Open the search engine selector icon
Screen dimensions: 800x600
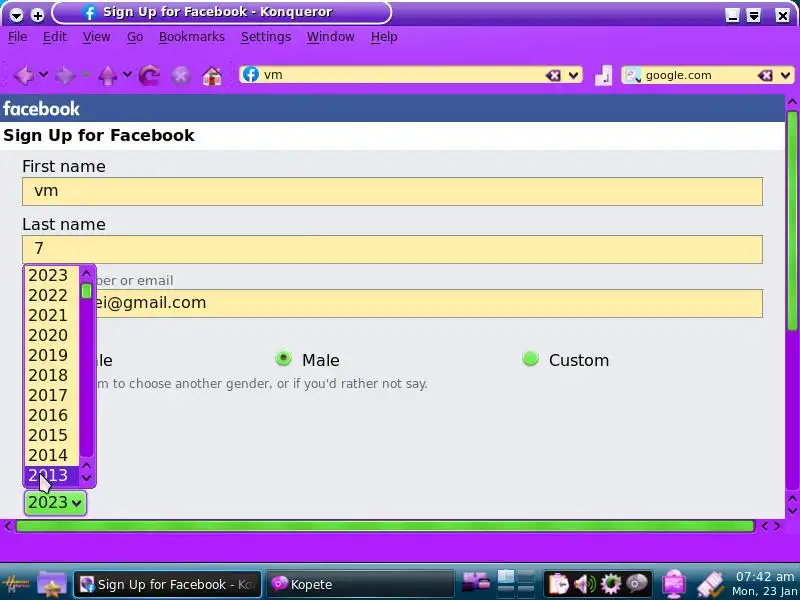click(x=633, y=75)
